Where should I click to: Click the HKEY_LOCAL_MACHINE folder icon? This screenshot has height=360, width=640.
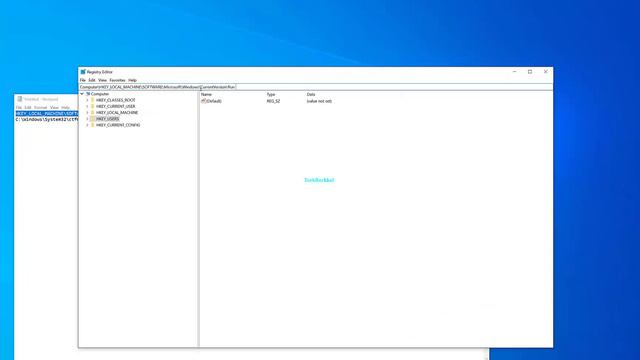pyautogui.click(x=93, y=112)
